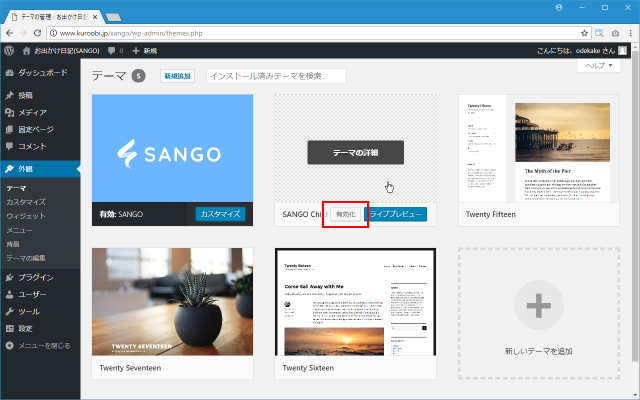Click the SANGO theme screenshot
640x400 pixels.
tap(172, 148)
